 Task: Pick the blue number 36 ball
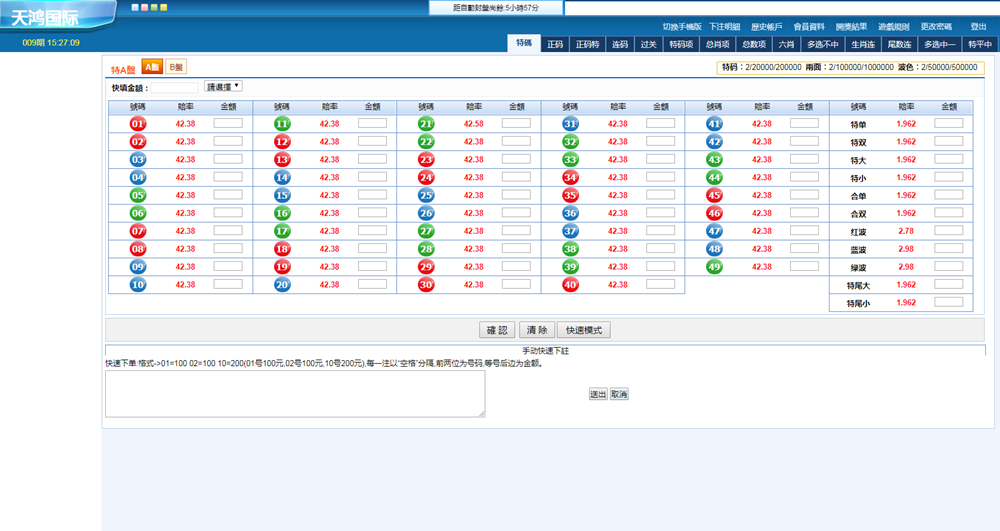coord(570,214)
